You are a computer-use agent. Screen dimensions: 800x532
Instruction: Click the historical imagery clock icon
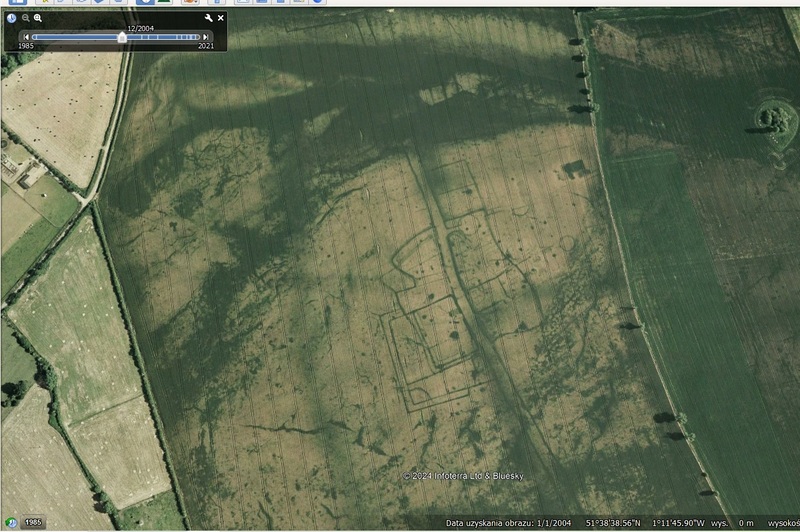(12, 18)
